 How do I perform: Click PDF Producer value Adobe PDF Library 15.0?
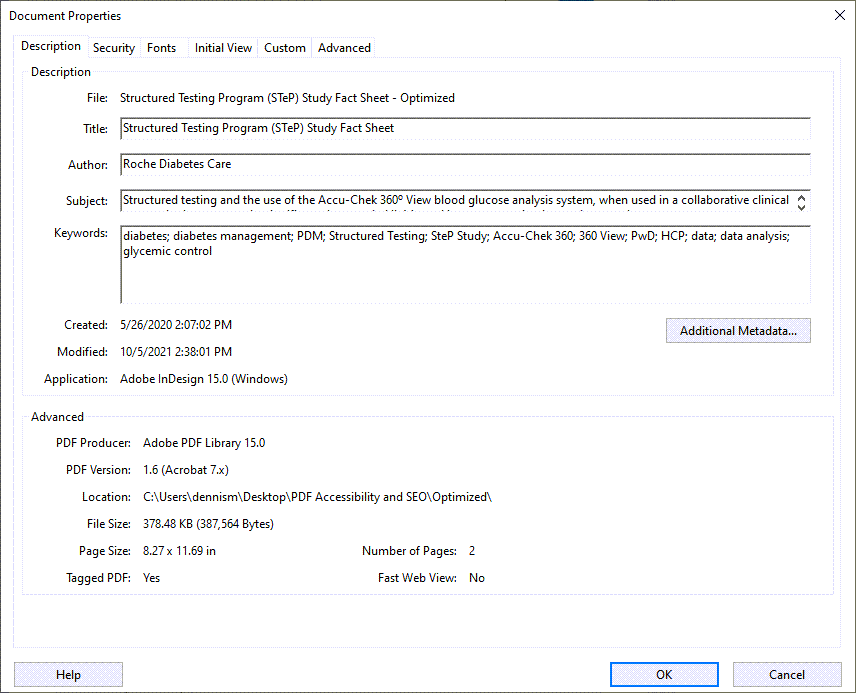tap(204, 443)
